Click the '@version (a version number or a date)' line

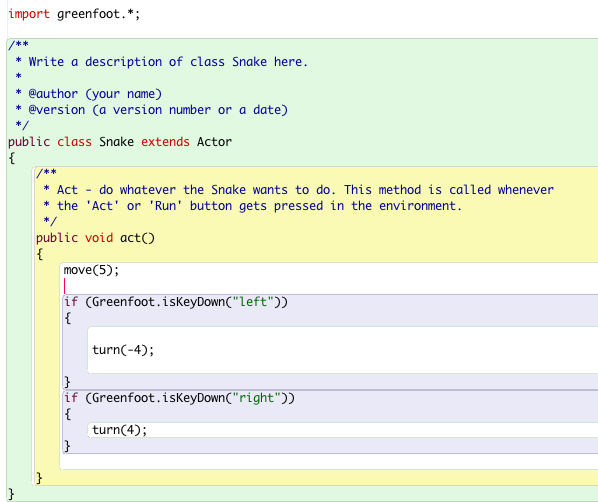coord(158,110)
